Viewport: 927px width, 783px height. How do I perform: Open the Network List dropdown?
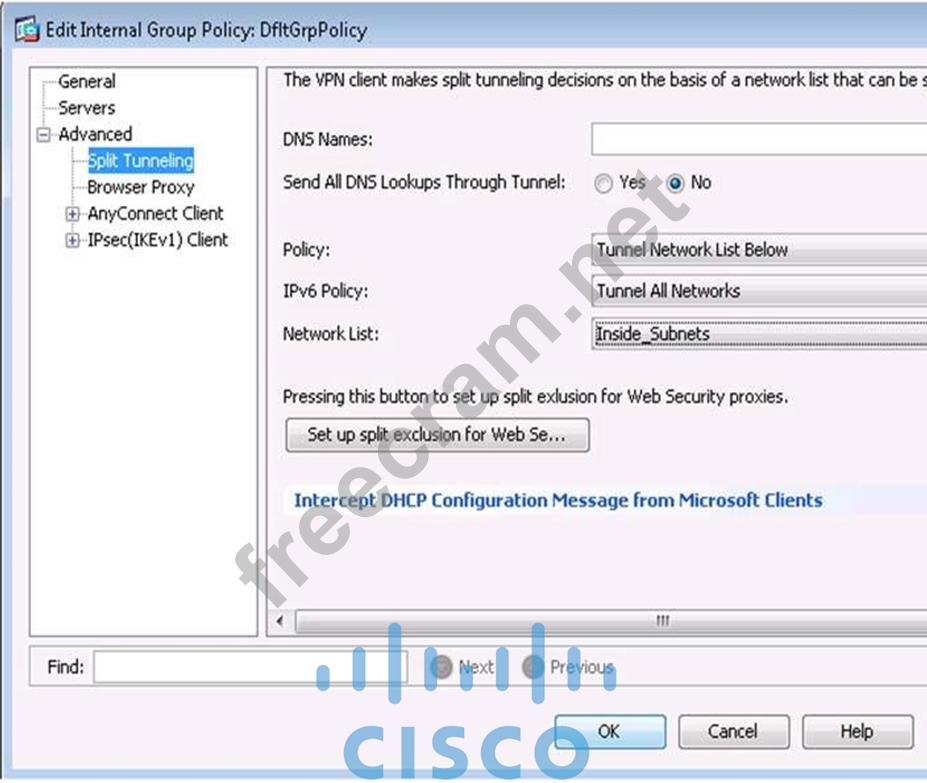(759, 334)
